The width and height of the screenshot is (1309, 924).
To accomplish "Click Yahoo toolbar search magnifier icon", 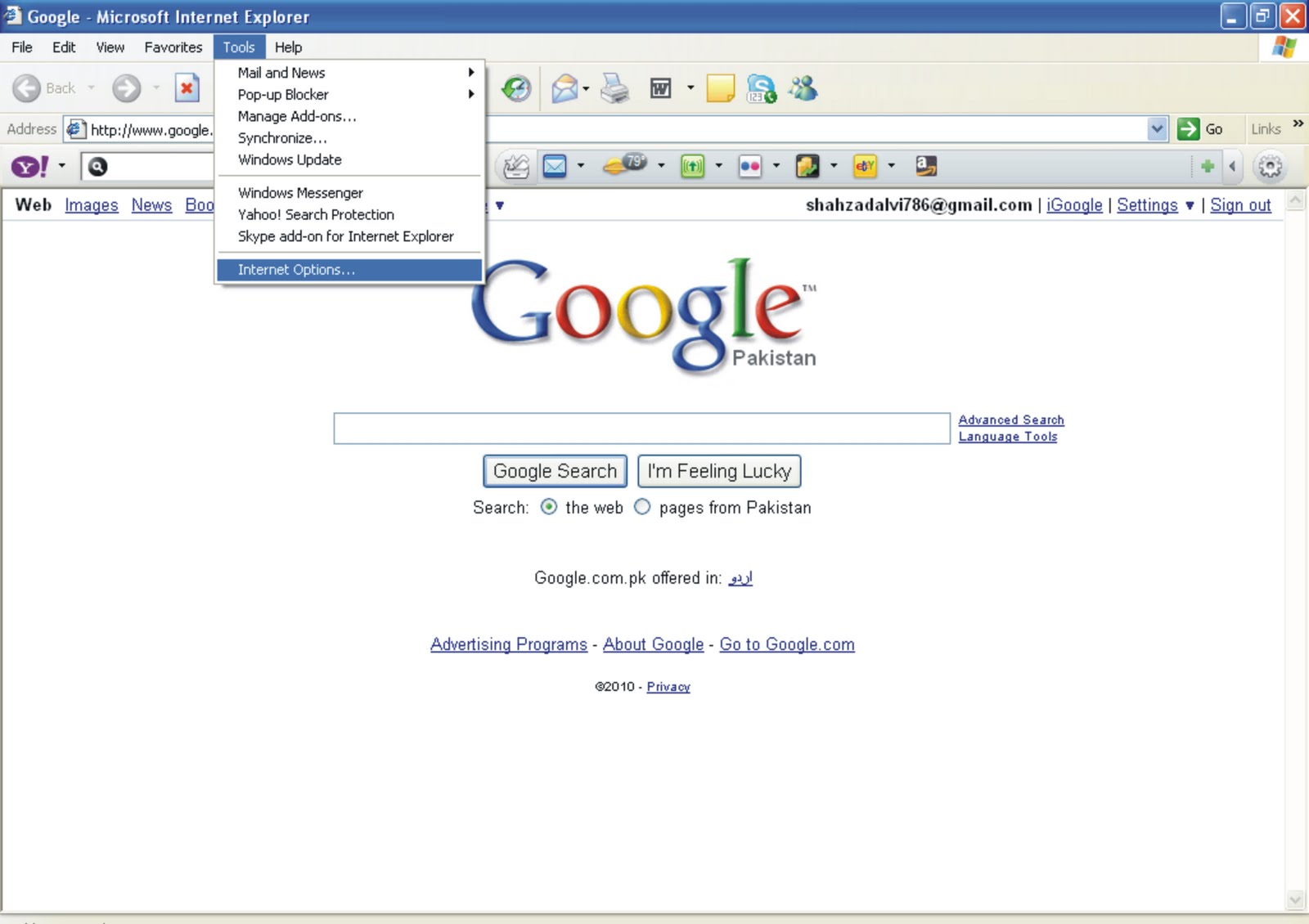I will click(97, 167).
